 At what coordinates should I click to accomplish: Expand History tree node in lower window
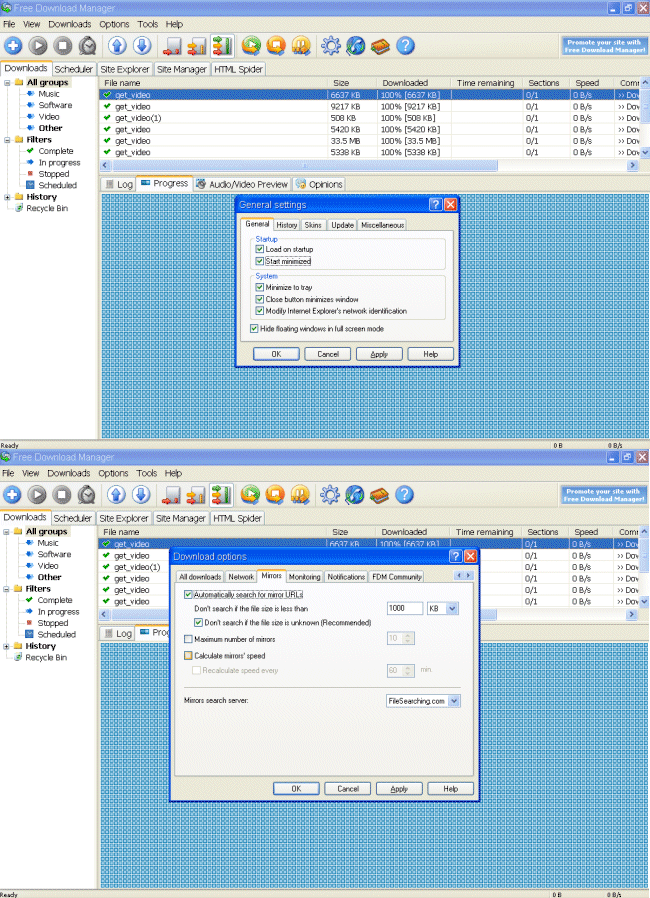pyautogui.click(x=6, y=646)
